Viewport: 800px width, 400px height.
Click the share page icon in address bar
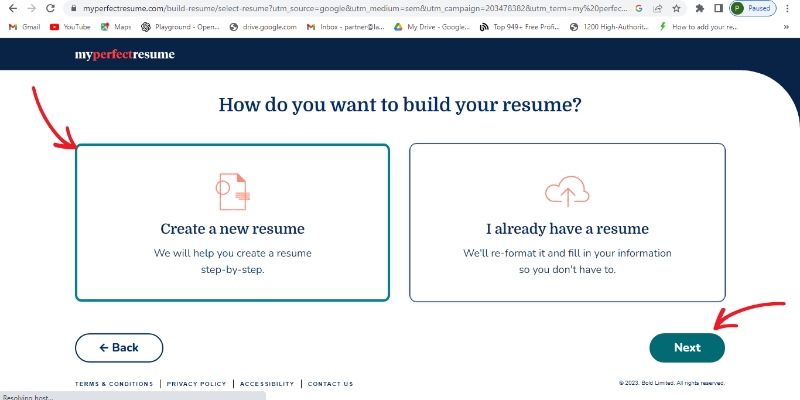click(657, 8)
